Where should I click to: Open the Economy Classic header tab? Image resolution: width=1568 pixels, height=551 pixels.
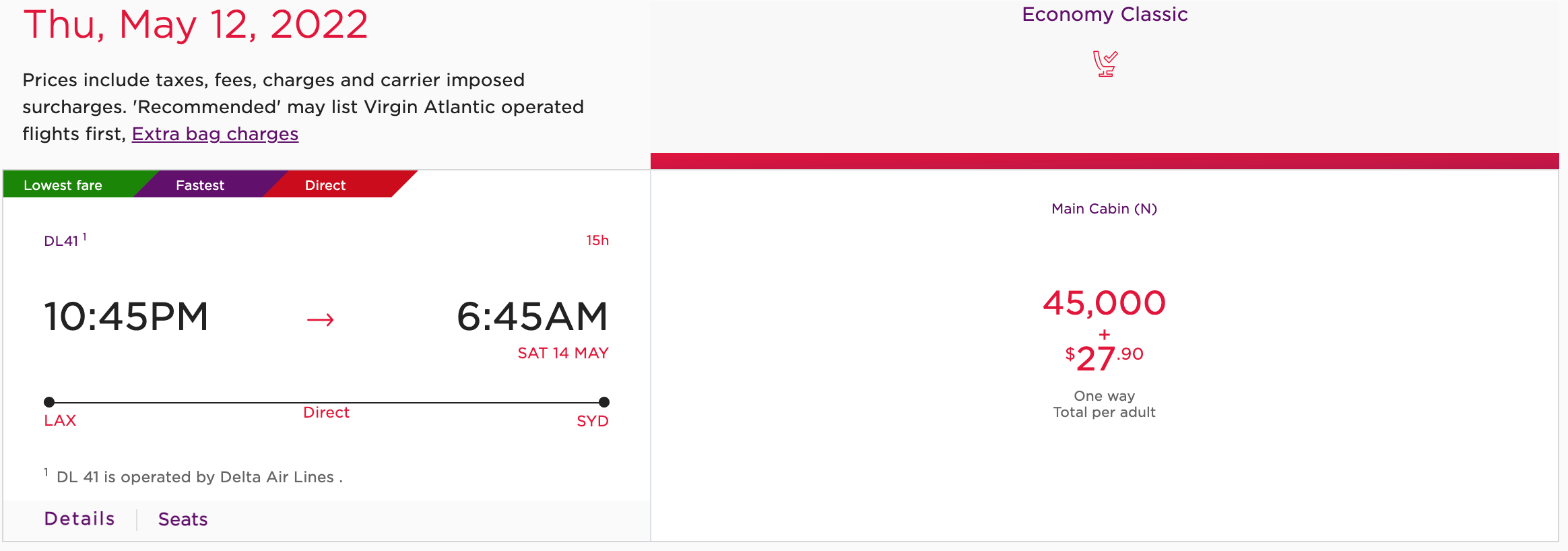tap(1105, 14)
